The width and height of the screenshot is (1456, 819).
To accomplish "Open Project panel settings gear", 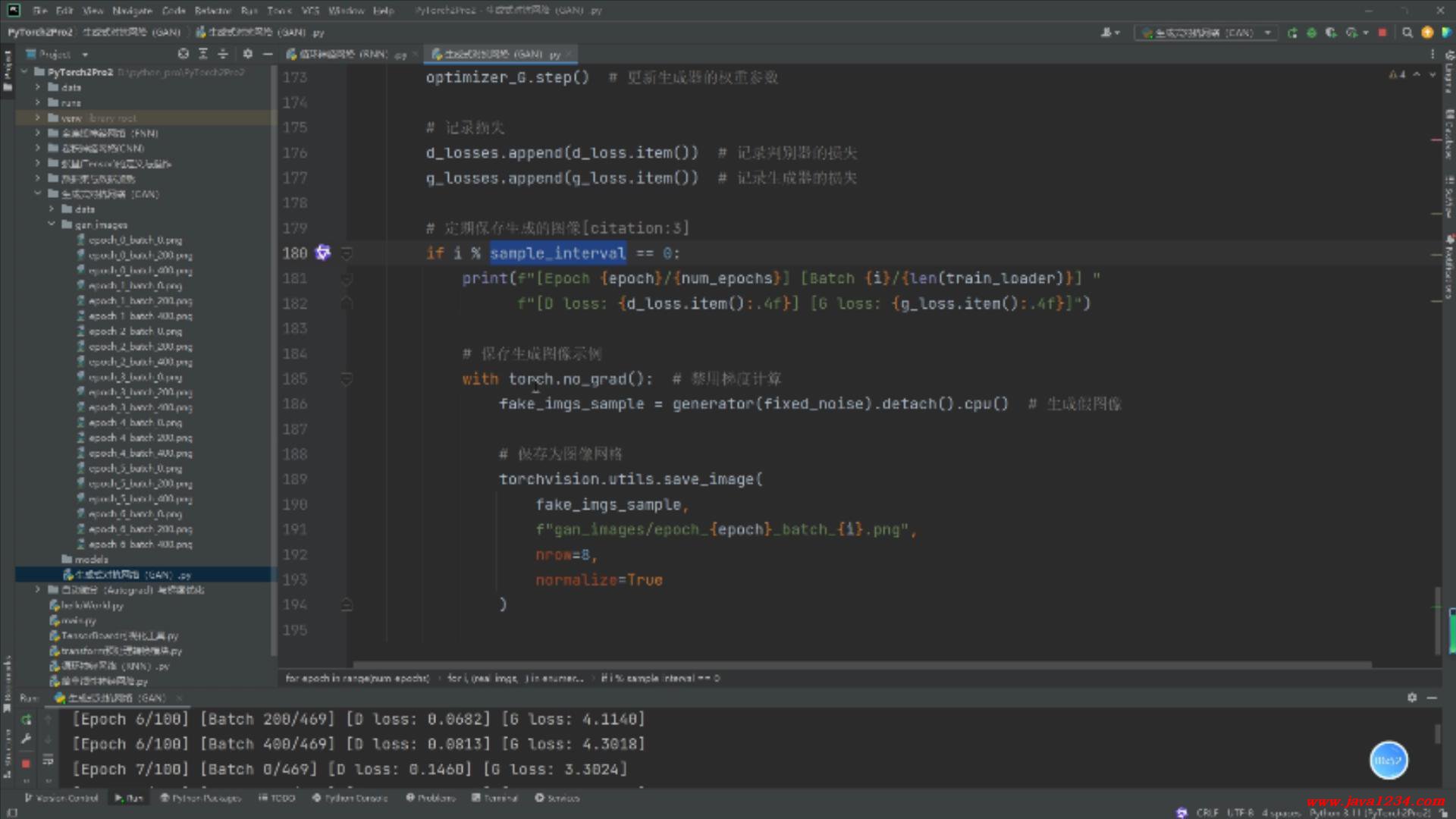I will 247,54.
